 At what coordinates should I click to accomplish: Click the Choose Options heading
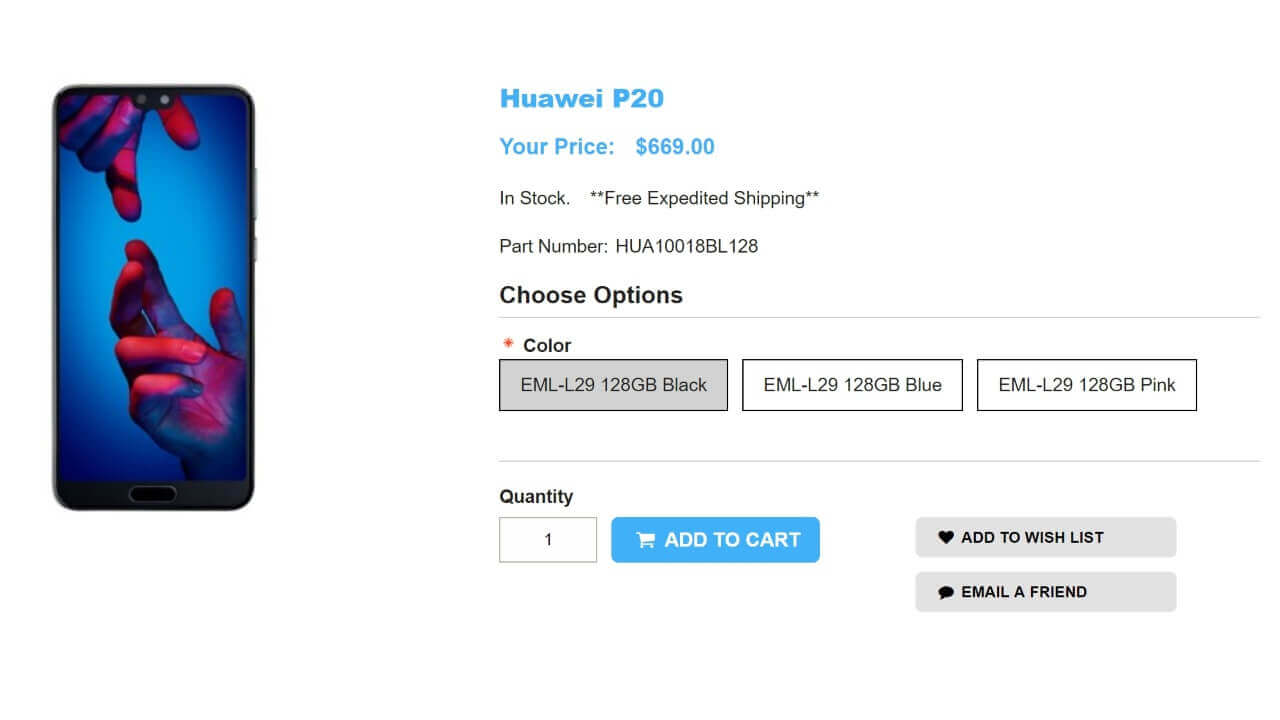[x=591, y=295]
